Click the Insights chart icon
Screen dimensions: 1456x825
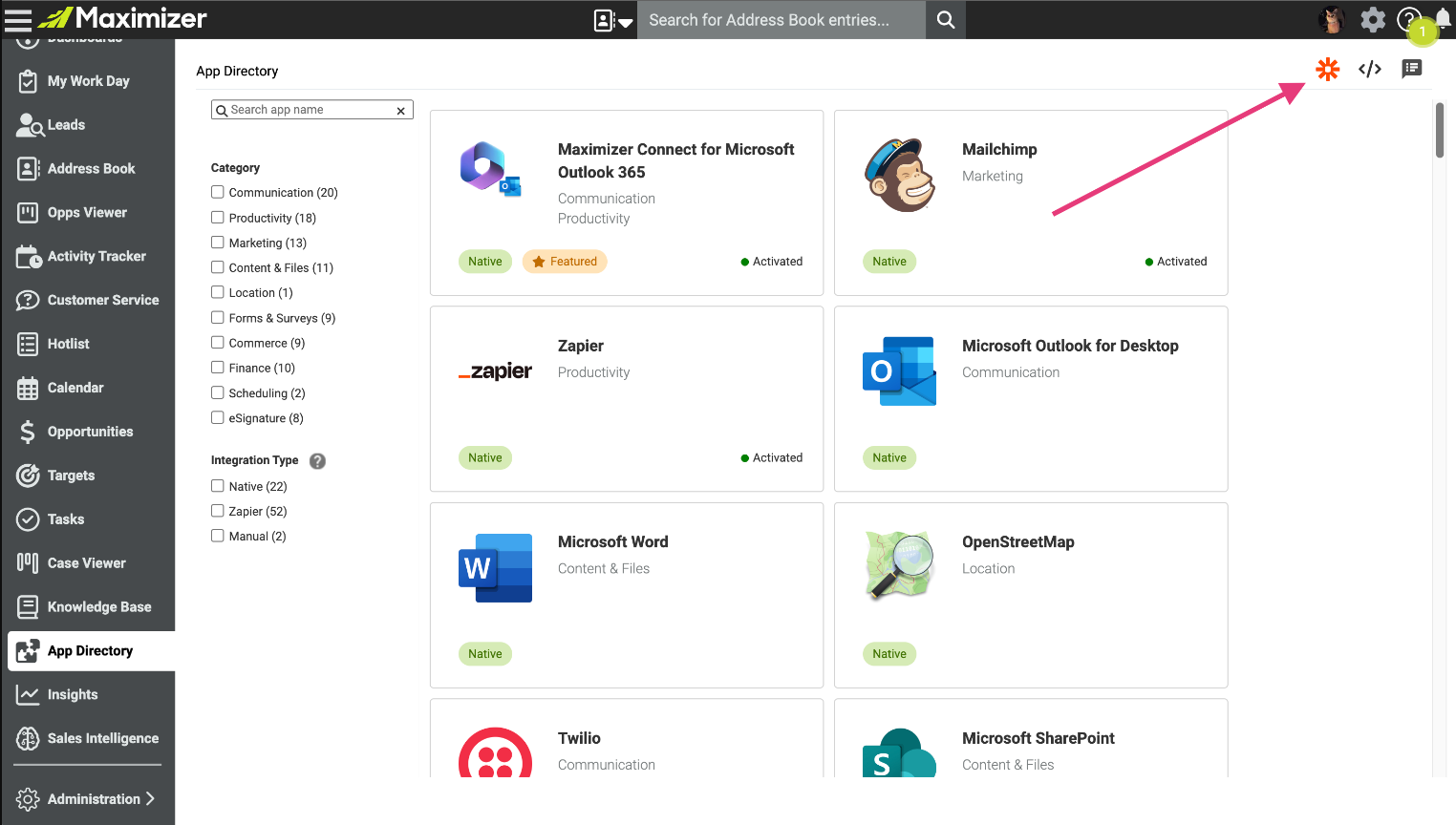tap(28, 695)
